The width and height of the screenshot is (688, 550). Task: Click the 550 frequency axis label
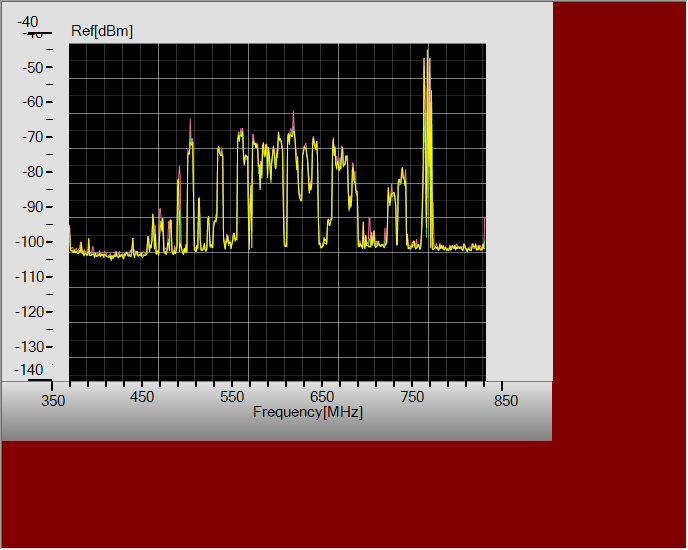[x=232, y=397]
